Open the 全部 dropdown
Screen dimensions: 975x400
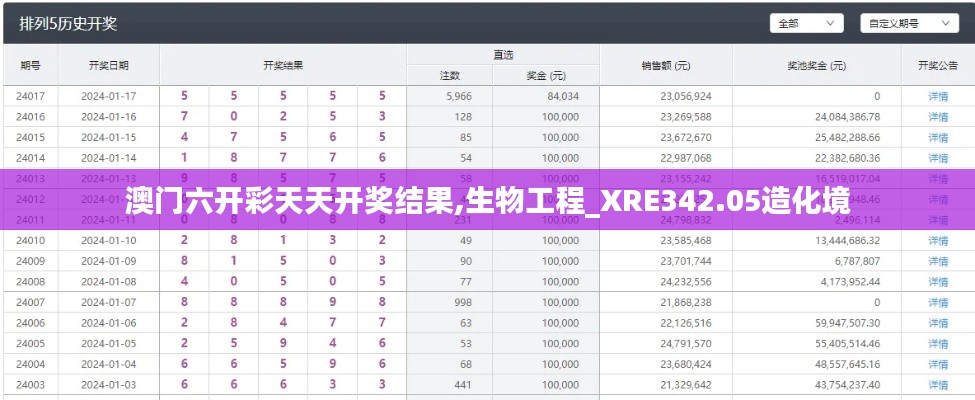(x=805, y=23)
